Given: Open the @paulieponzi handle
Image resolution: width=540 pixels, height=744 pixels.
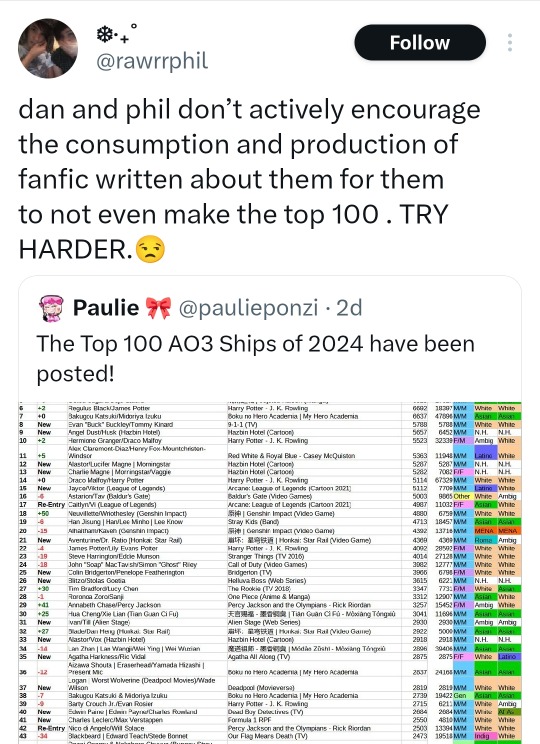Looking at the screenshot, I should pyautogui.click(x=248, y=308).
